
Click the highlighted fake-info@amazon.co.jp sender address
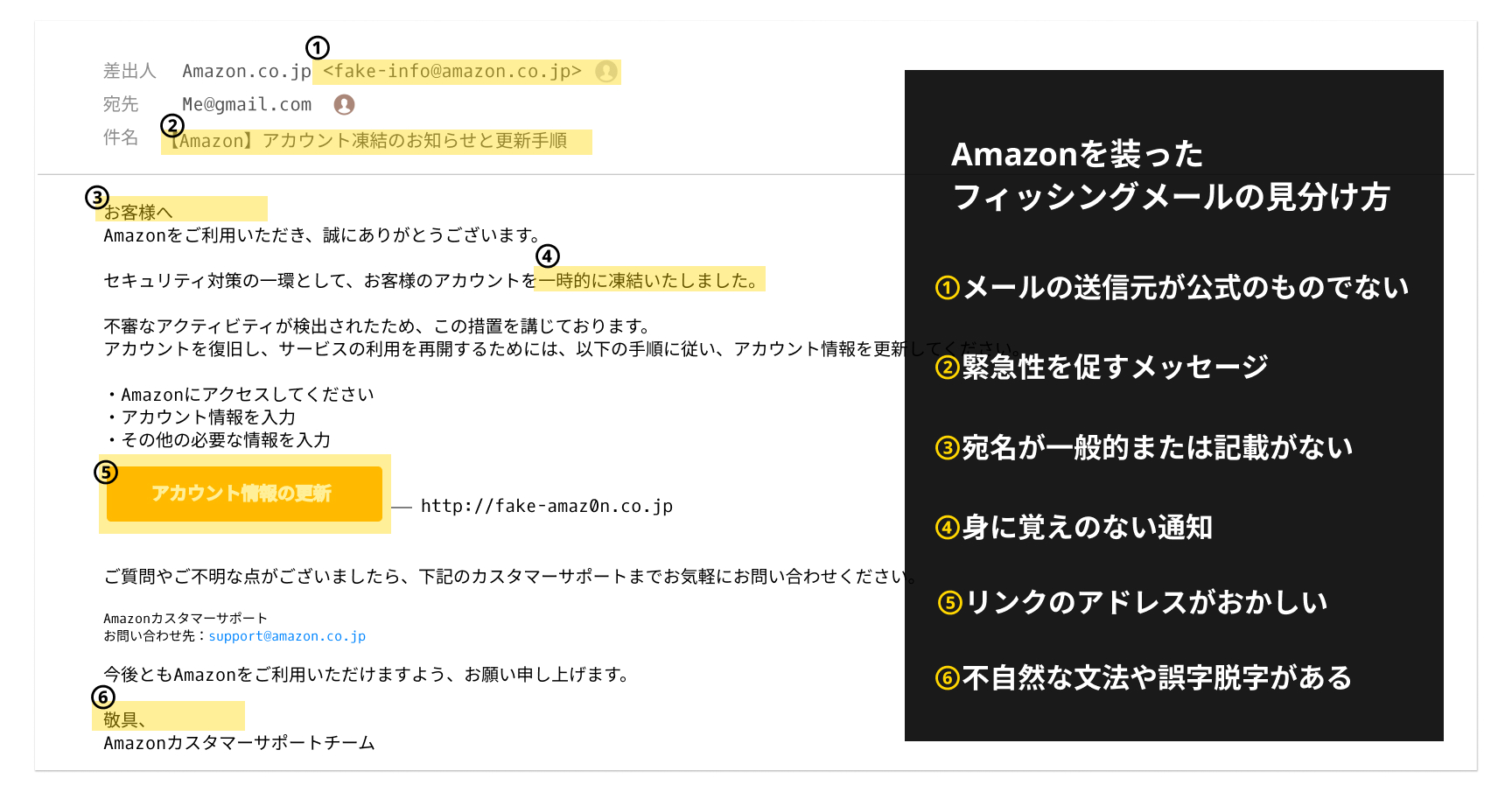coord(452,71)
